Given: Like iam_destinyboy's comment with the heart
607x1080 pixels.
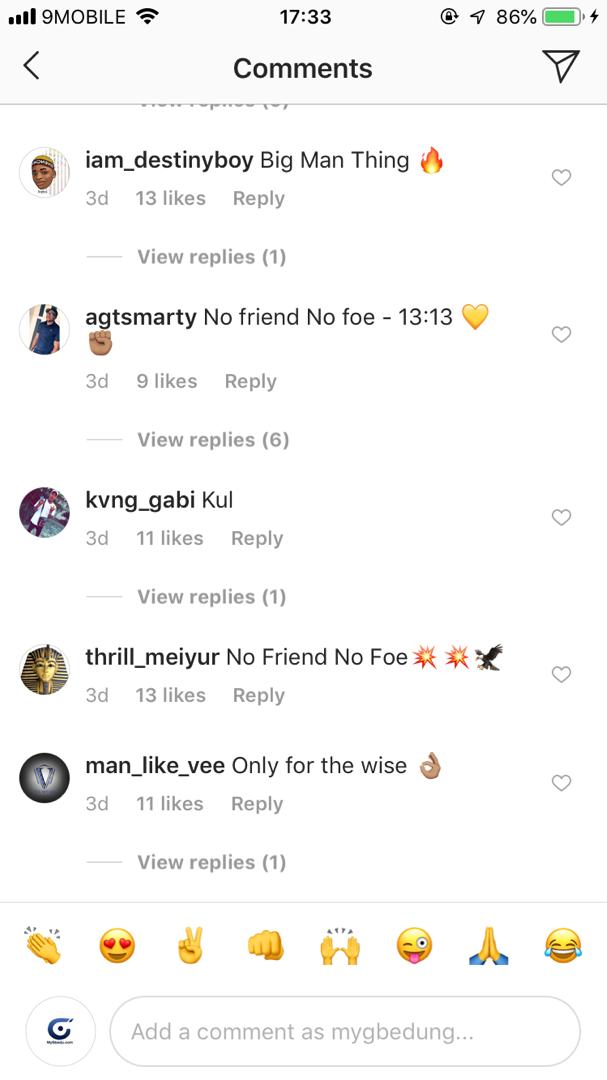Looking at the screenshot, I should click(561, 178).
